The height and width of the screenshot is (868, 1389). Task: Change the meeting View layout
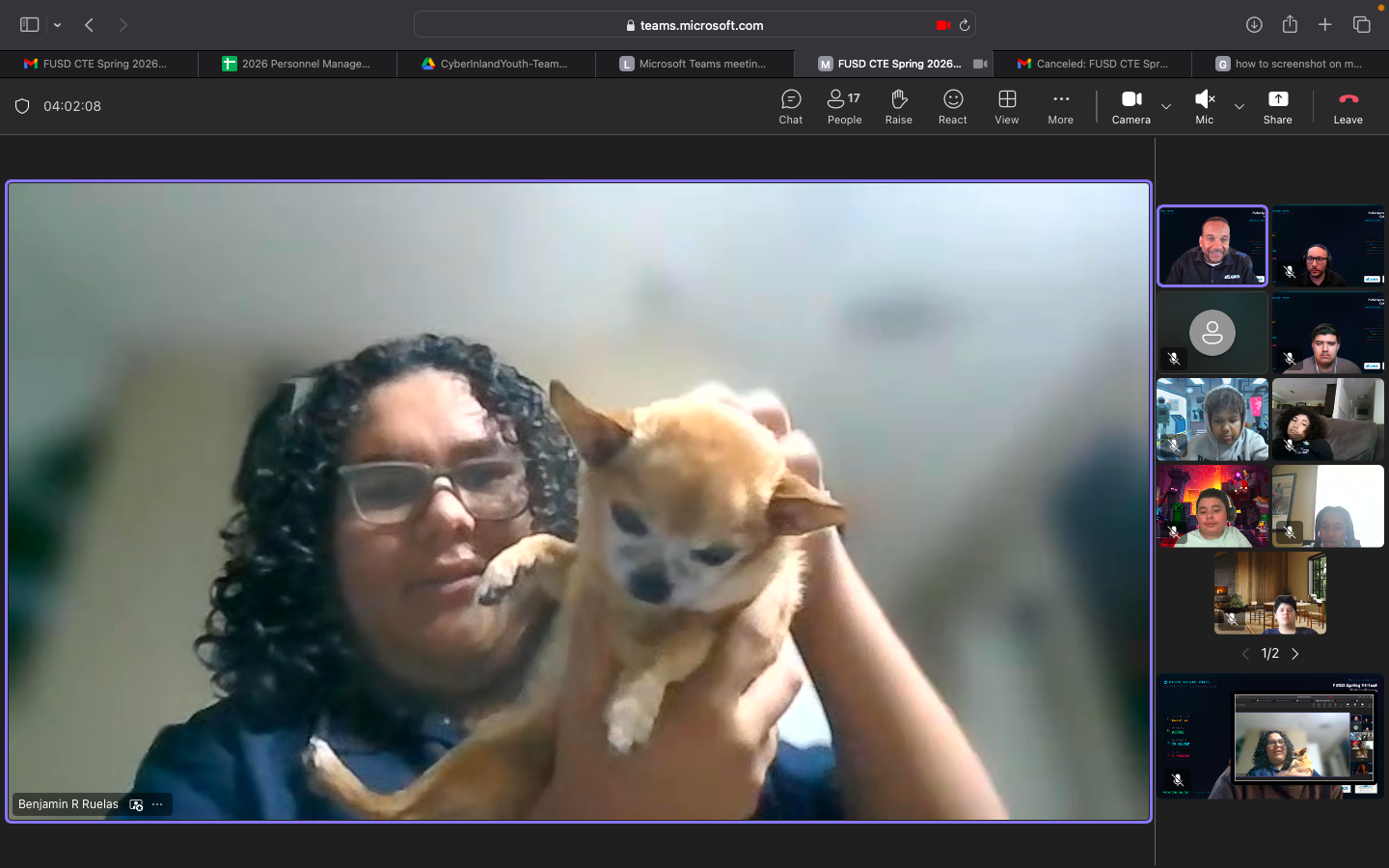tap(1006, 106)
